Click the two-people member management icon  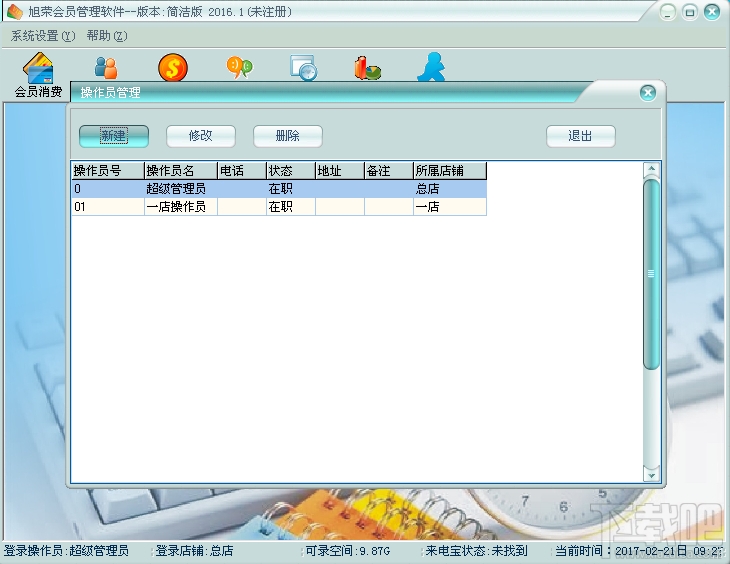(x=106, y=68)
